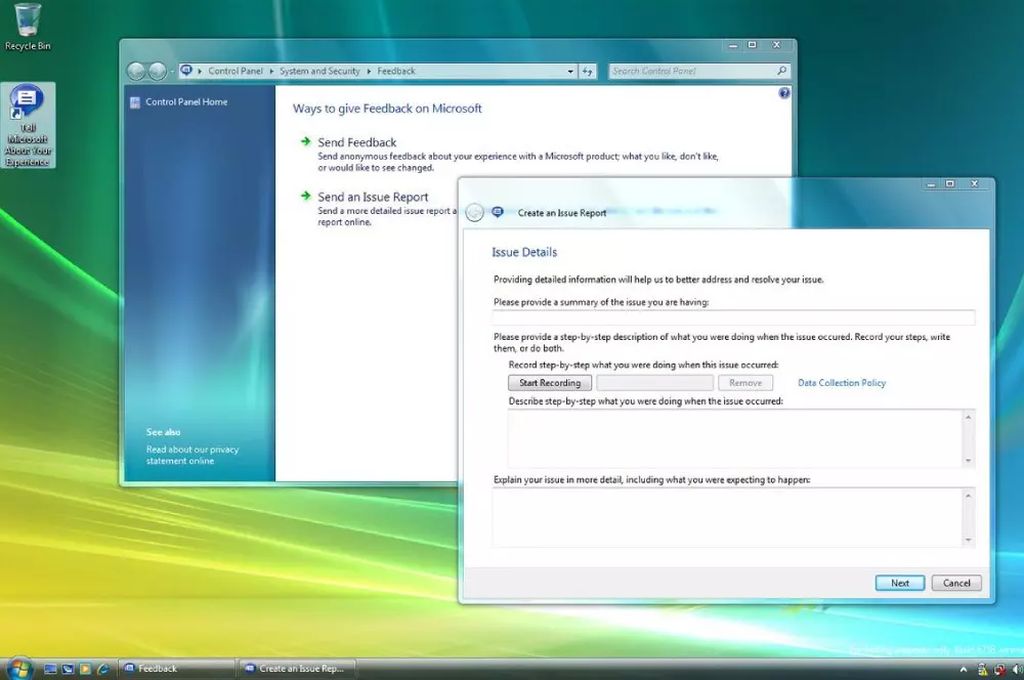This screenshot has height=680, width=1024.
Task: Click the Feedback taskbar button
Action: click(176, 669)
